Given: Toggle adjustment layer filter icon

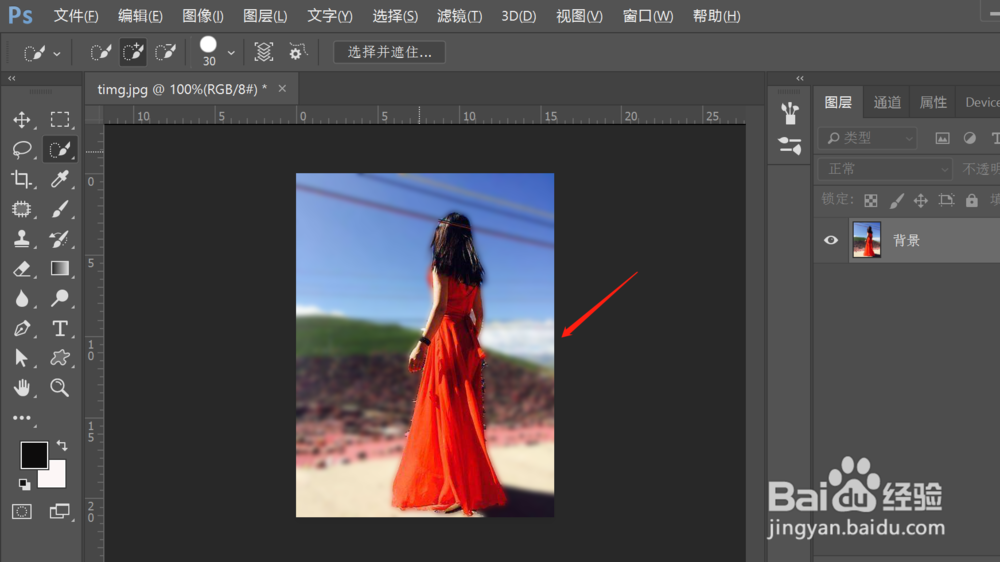Looking at the screenshot, I should tap(969, 138).
